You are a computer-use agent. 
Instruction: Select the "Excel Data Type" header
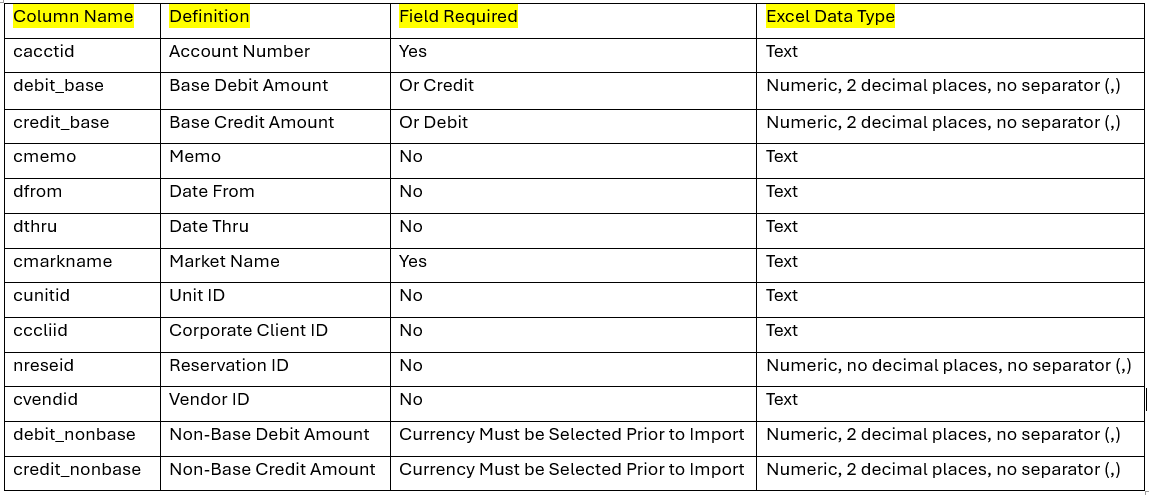(830, 16)
